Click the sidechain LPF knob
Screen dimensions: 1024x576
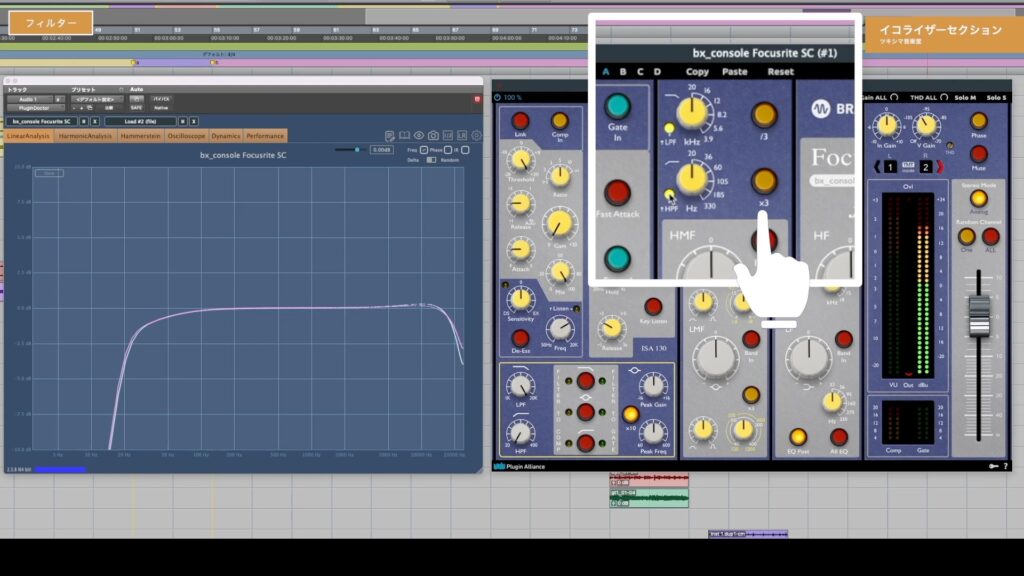tap(520, 385)
